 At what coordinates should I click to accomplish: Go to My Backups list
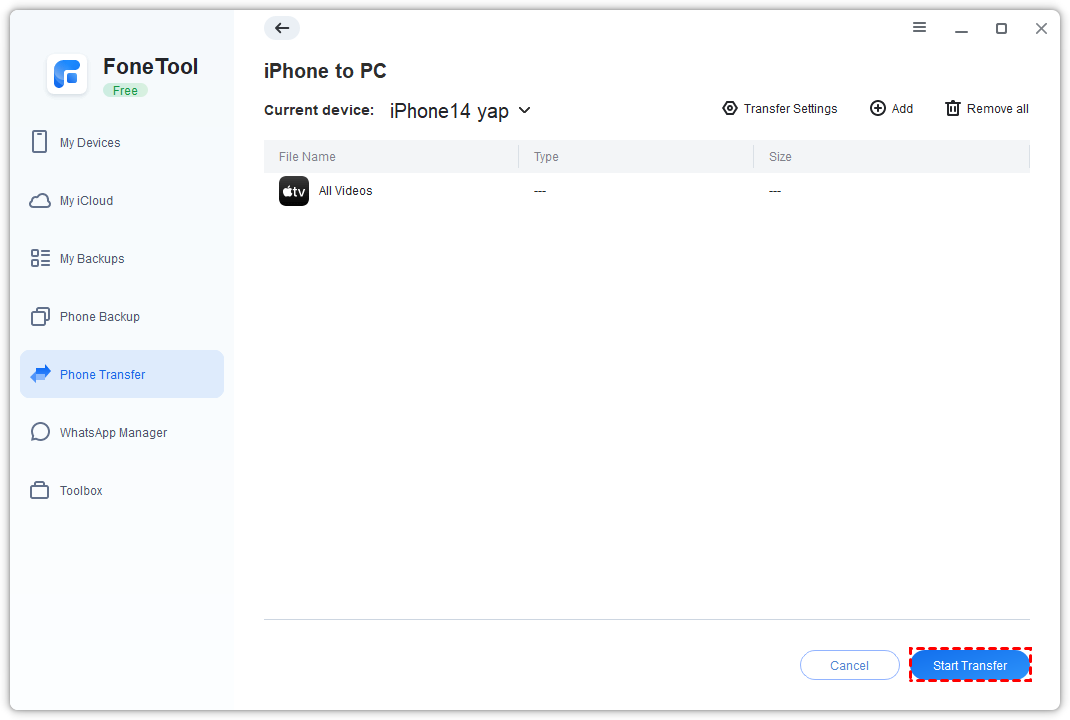[x=92, y=259]
